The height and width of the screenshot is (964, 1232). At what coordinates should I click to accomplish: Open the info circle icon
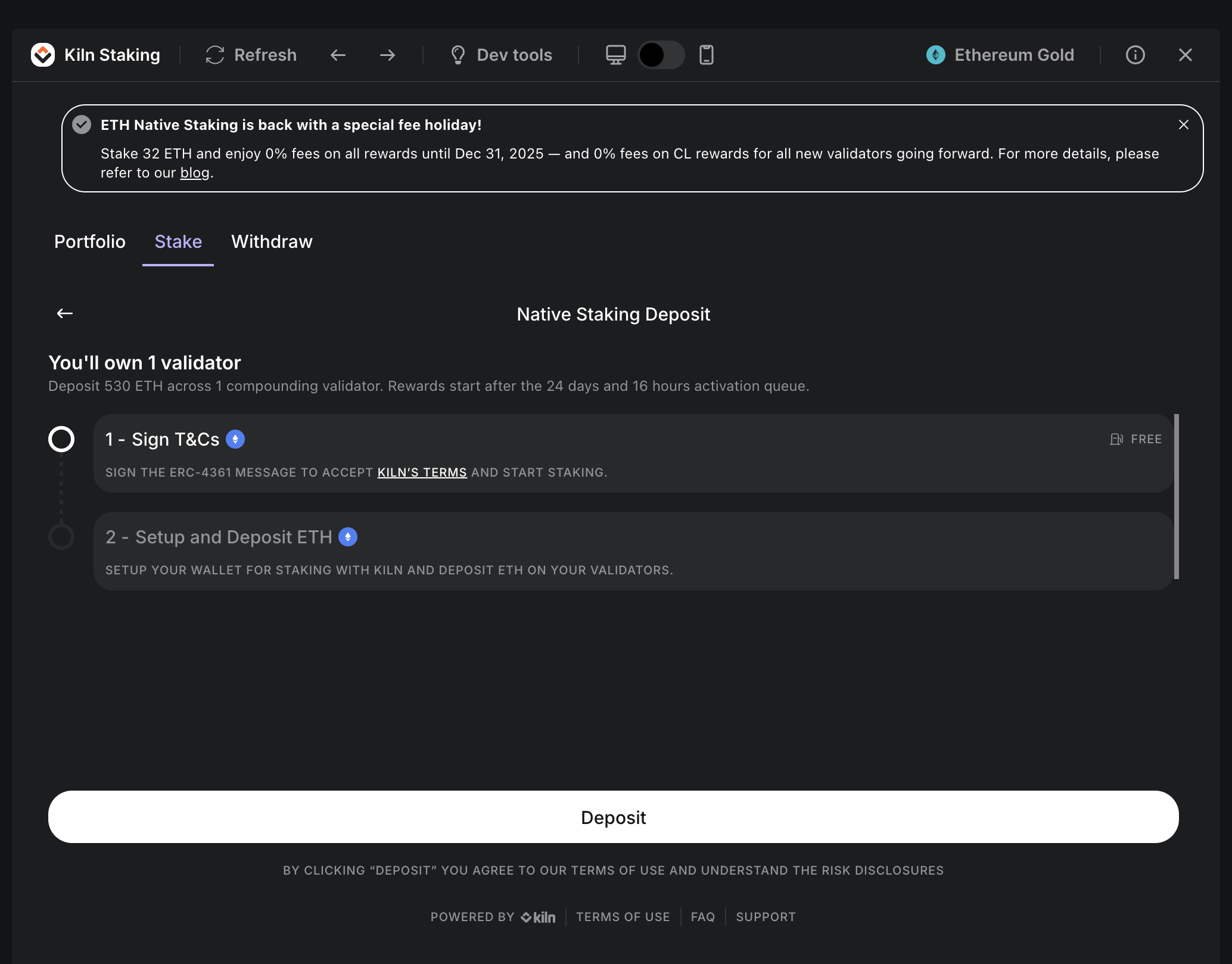pos(1135,55)
